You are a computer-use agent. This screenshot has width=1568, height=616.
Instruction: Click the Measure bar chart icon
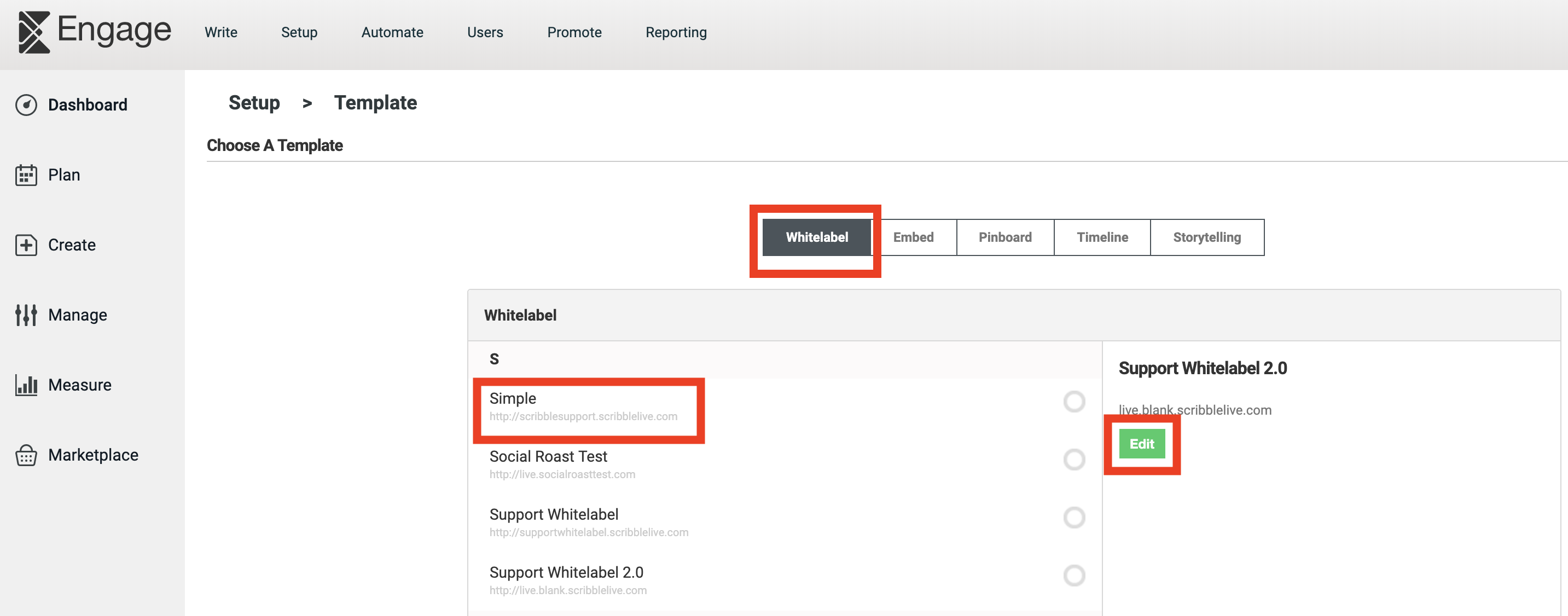click(26, 385)
